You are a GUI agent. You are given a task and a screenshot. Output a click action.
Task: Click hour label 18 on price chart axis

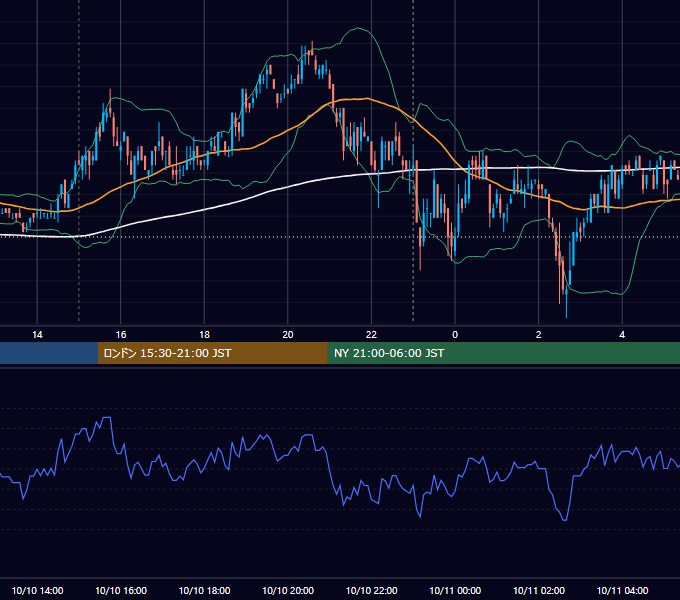pos(204,335)
